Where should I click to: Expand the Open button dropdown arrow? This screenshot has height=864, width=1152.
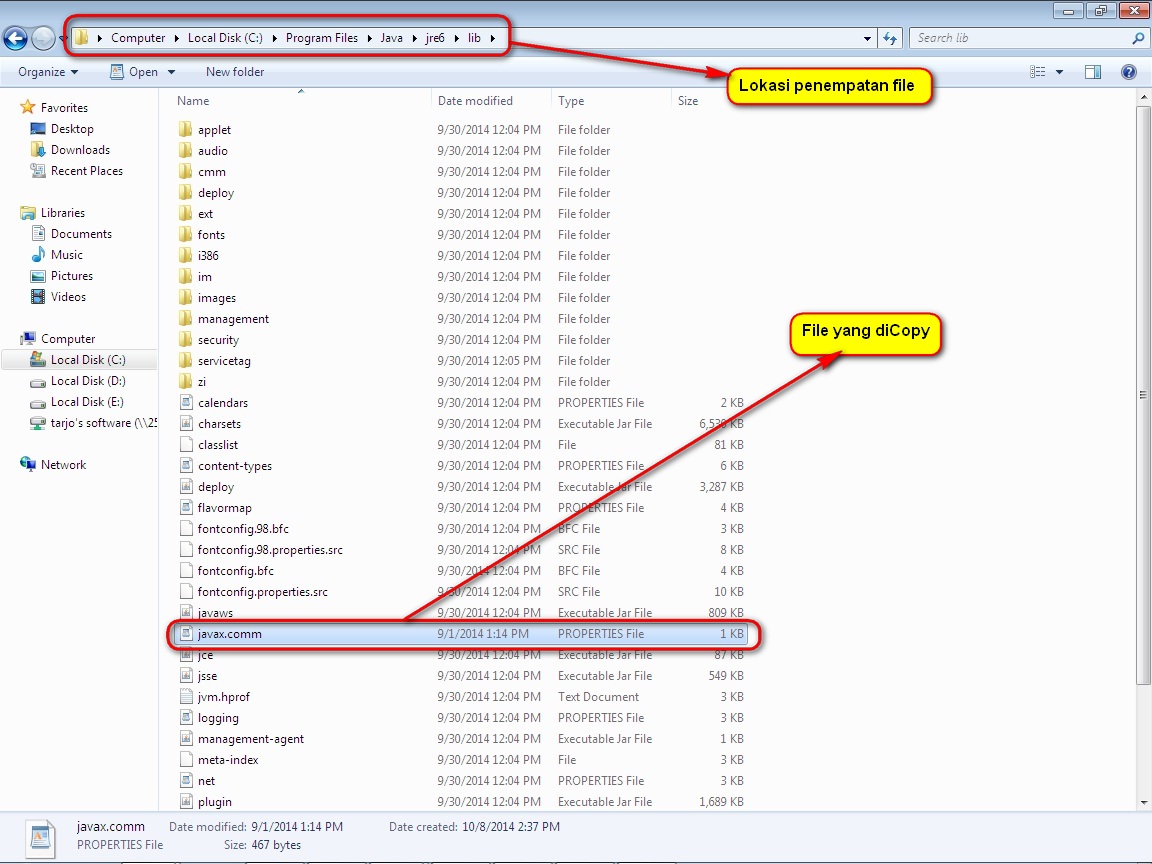pos(171,72)
